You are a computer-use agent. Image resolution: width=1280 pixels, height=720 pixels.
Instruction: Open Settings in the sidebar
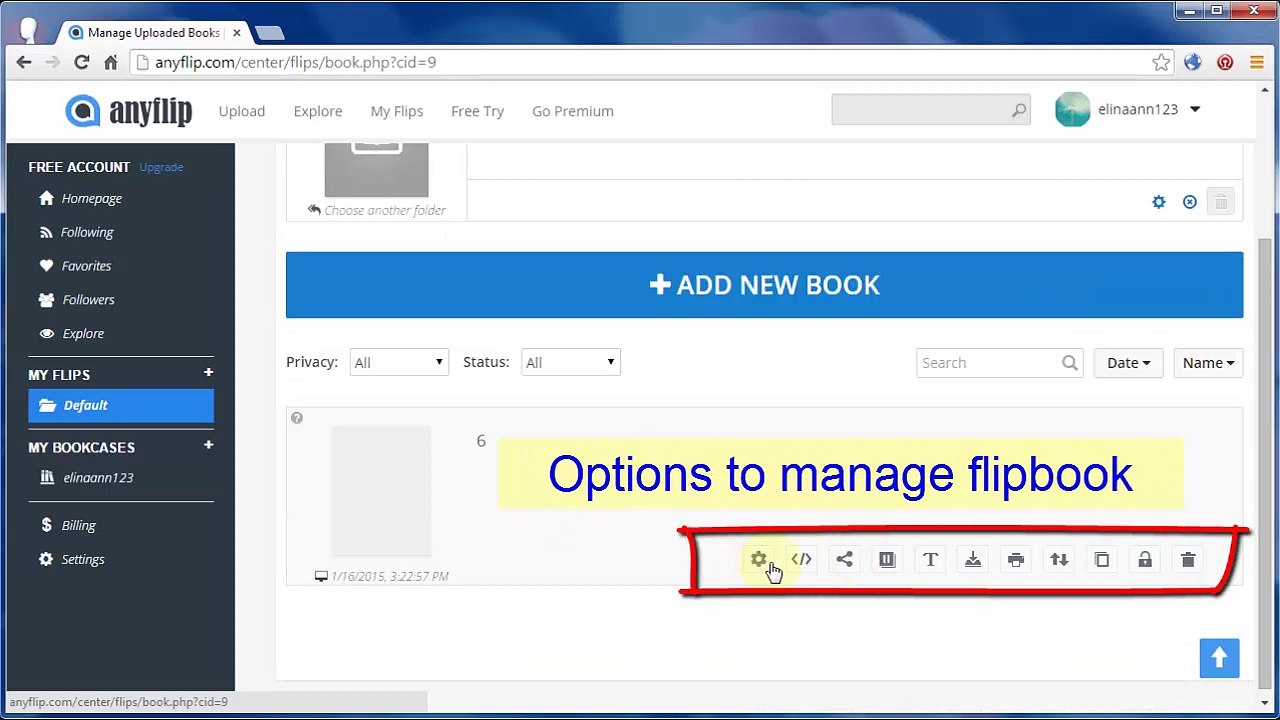[x=82, y=560]
